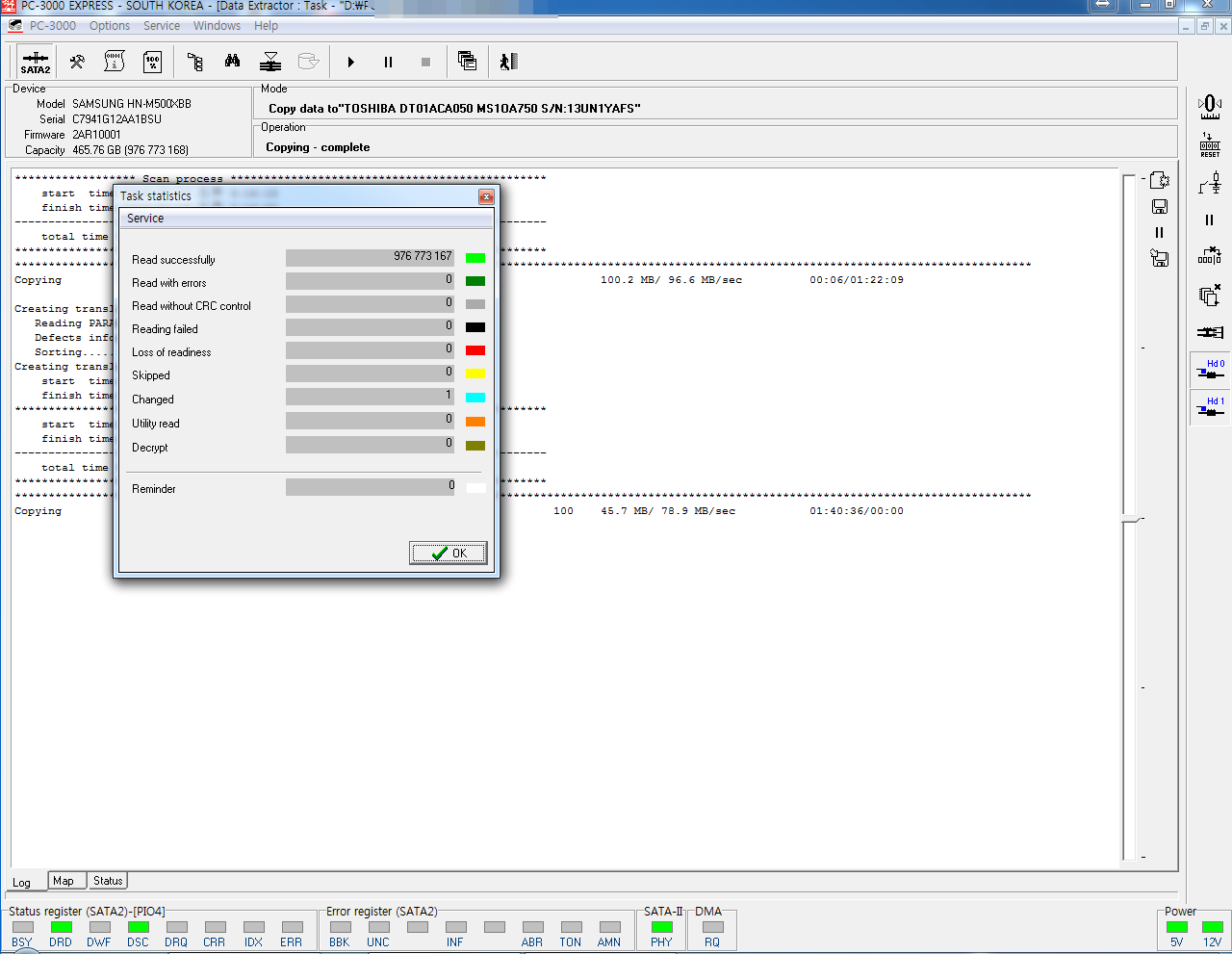
Task: Toggle the Hd 1 head button
Action: 1210,407
